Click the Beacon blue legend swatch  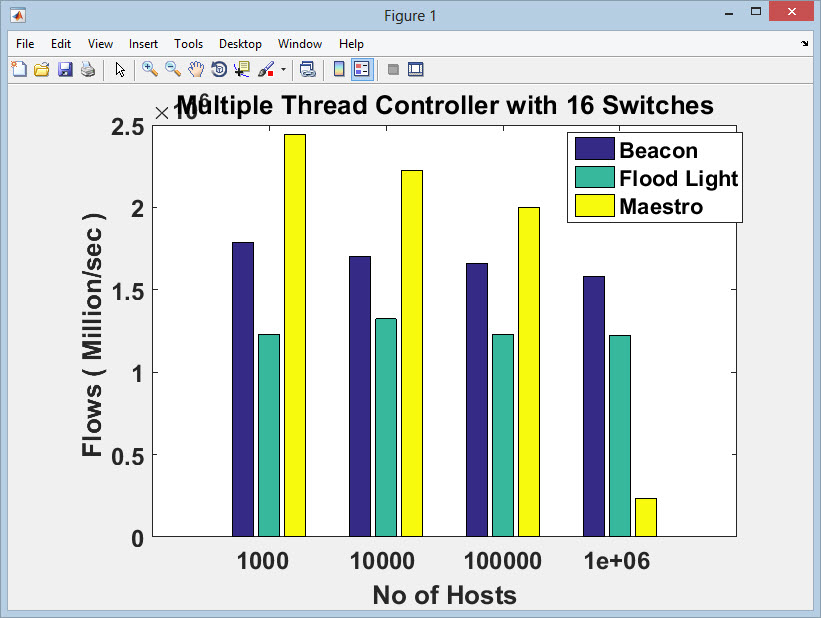click(x=594, y=149)
